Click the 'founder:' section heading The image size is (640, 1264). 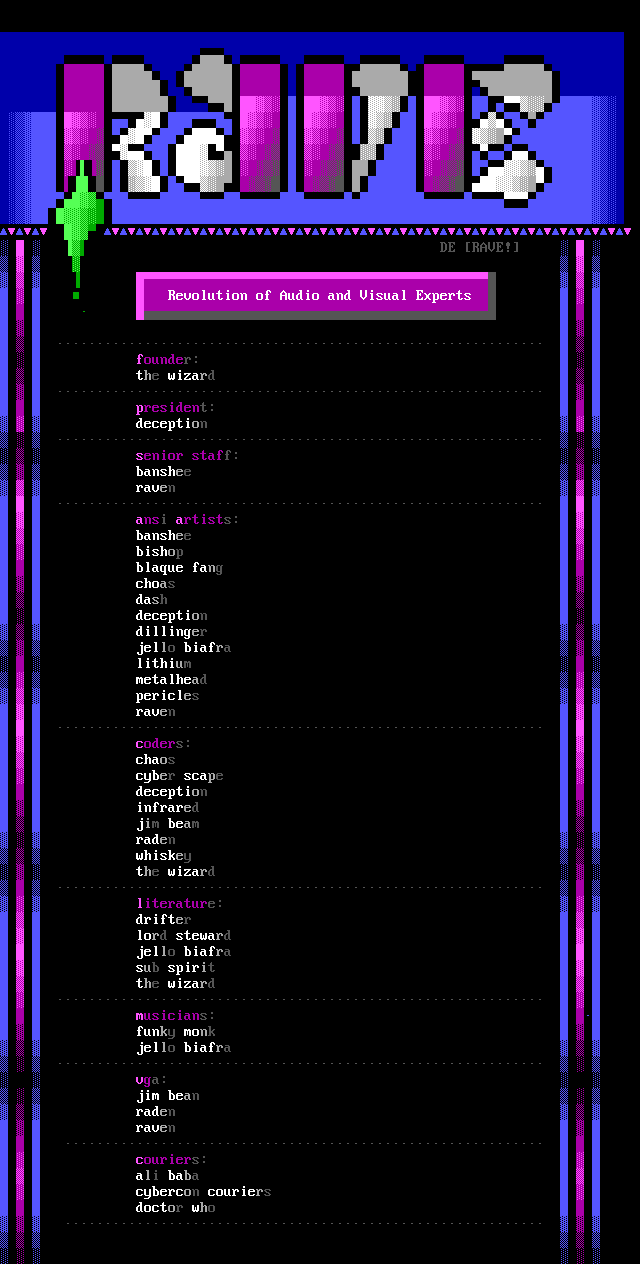point(167,360)
